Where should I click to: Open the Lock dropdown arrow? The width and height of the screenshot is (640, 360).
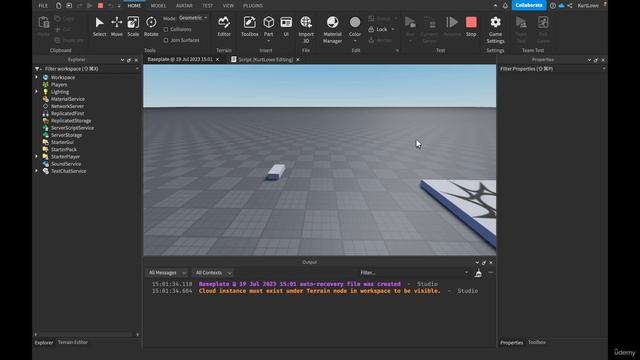click(x=393, y=29)
